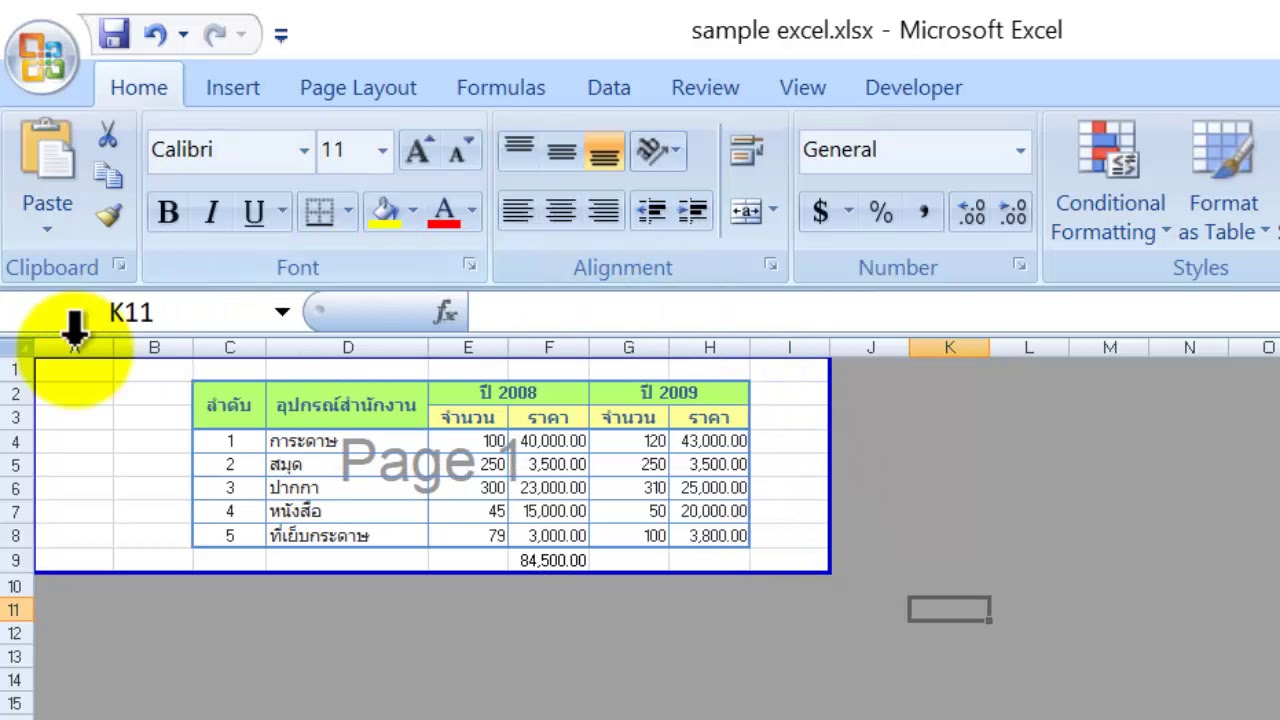
Task: Open Number dialog launcher
Action: coord(1019,264)
